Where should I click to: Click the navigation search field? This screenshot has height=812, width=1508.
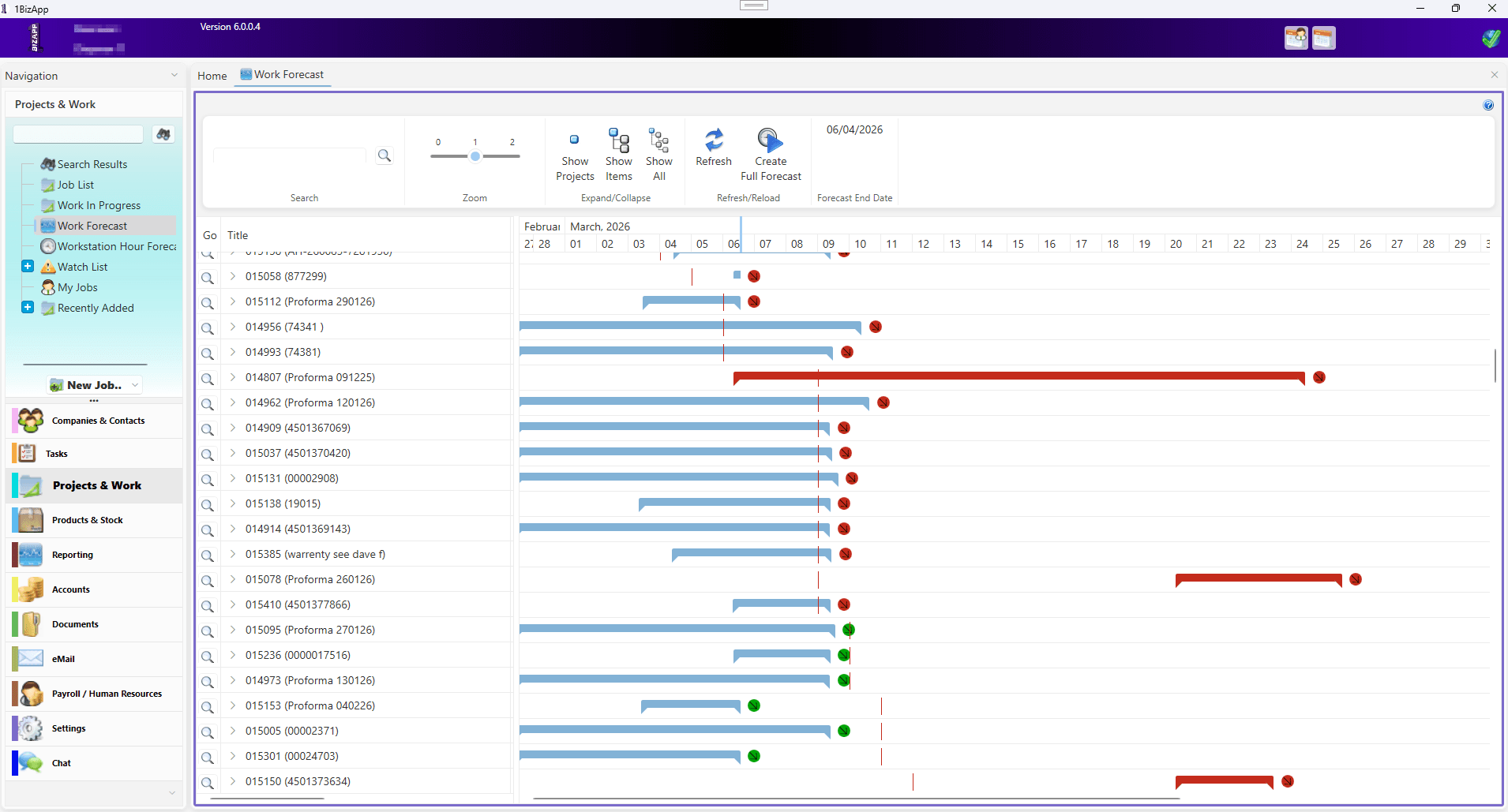(x=78, y=134)
